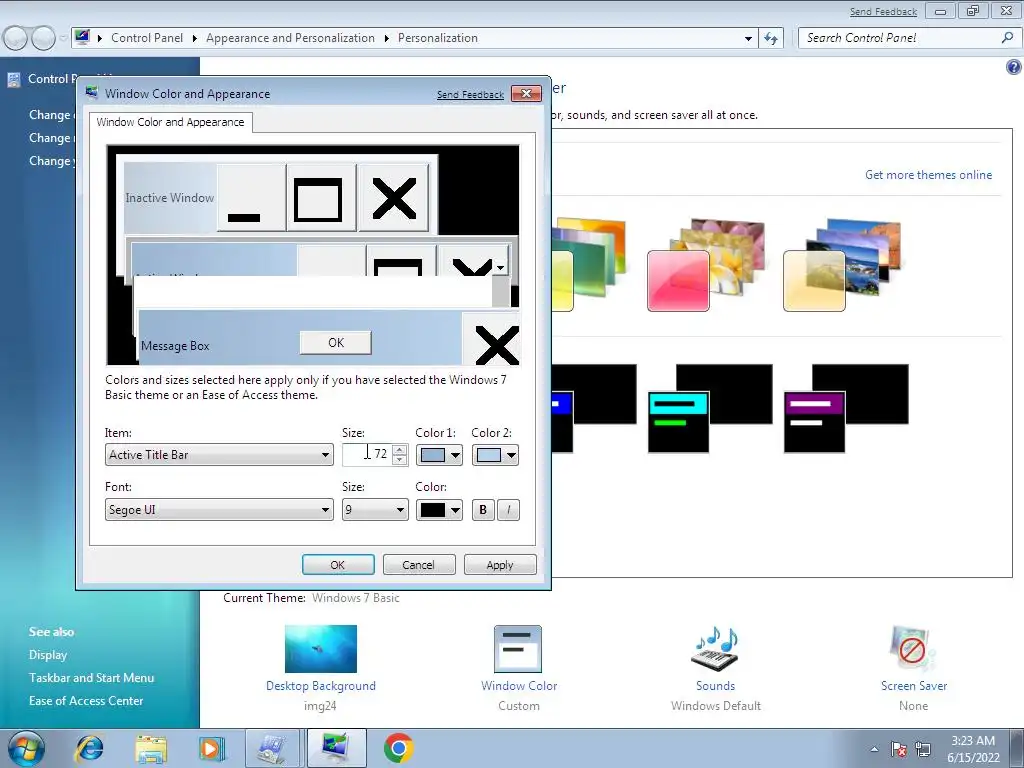This screenshot has width=1024, height=768.
Task: Open the Screen Saver icon
Action: pos(912,649)
